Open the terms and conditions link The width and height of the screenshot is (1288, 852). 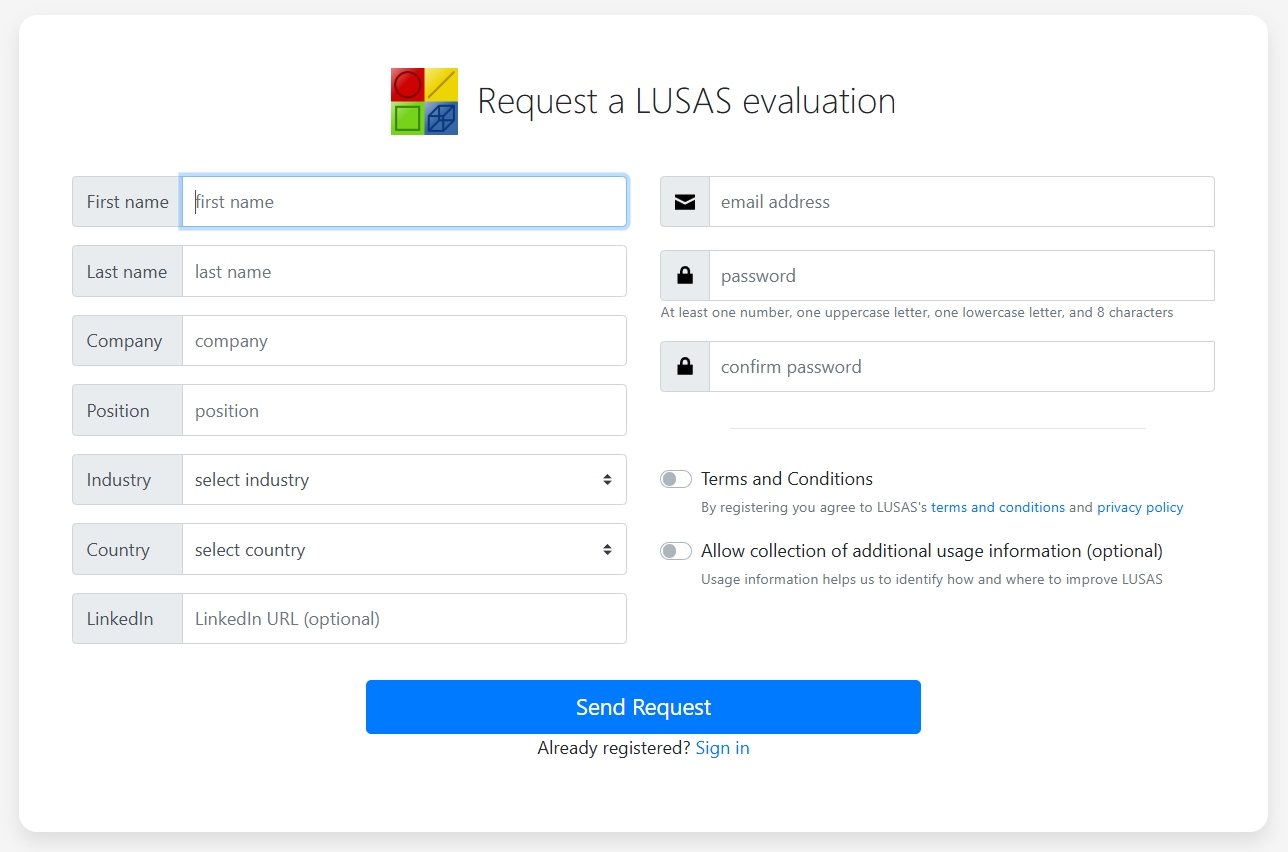click(x=998, y=507)
